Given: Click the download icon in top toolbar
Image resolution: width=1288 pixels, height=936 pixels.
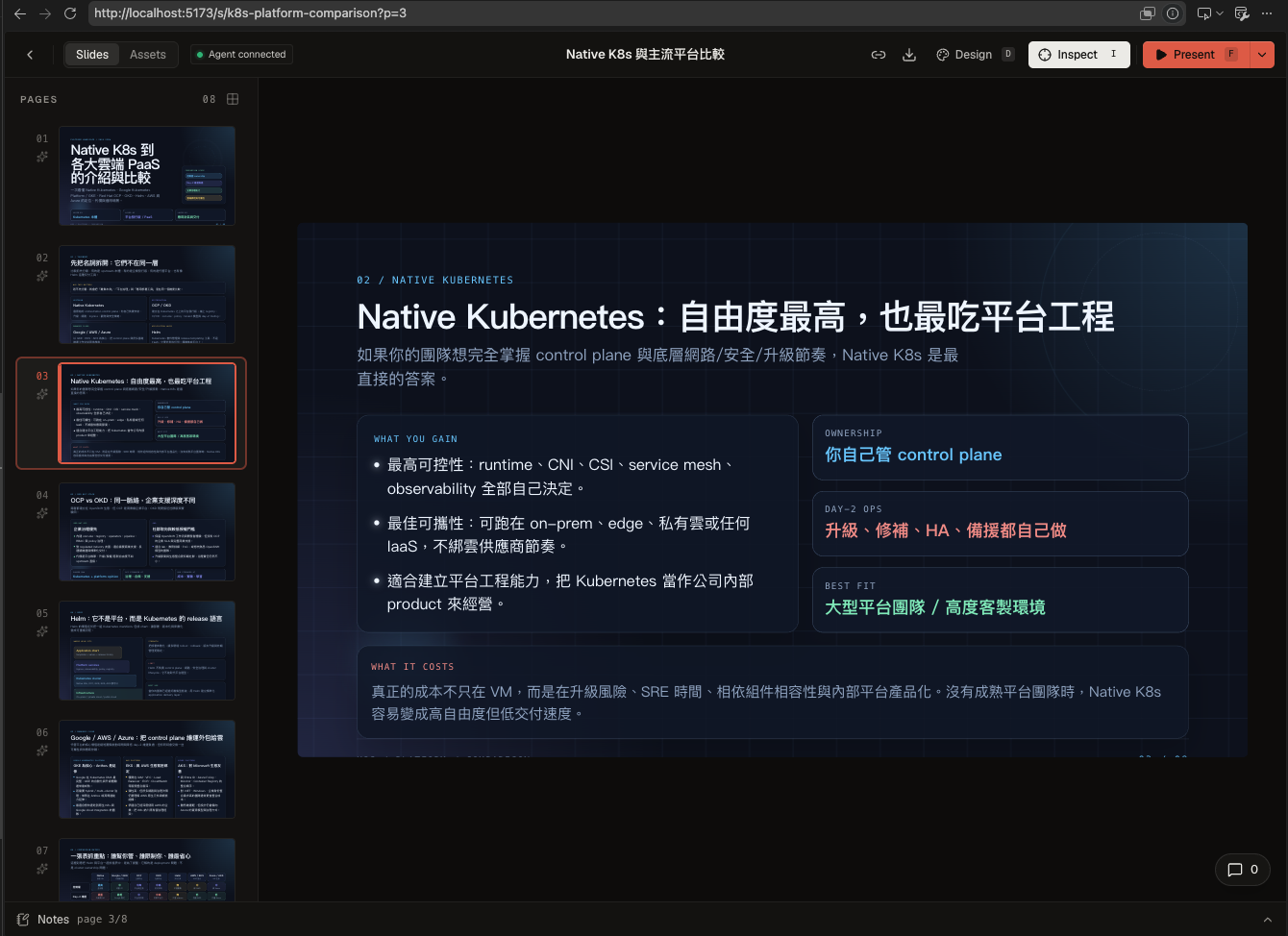Looking at the screenshot, I should tap(909, 55).
